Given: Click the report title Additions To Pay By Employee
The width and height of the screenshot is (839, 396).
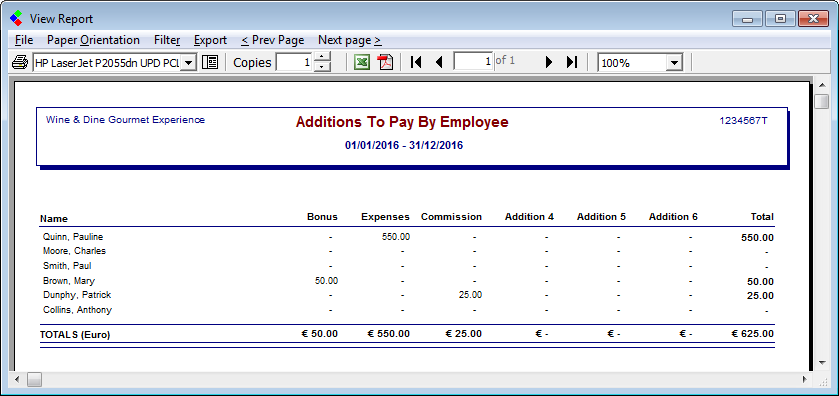Looking at the screenshot, I should [402, 122].
